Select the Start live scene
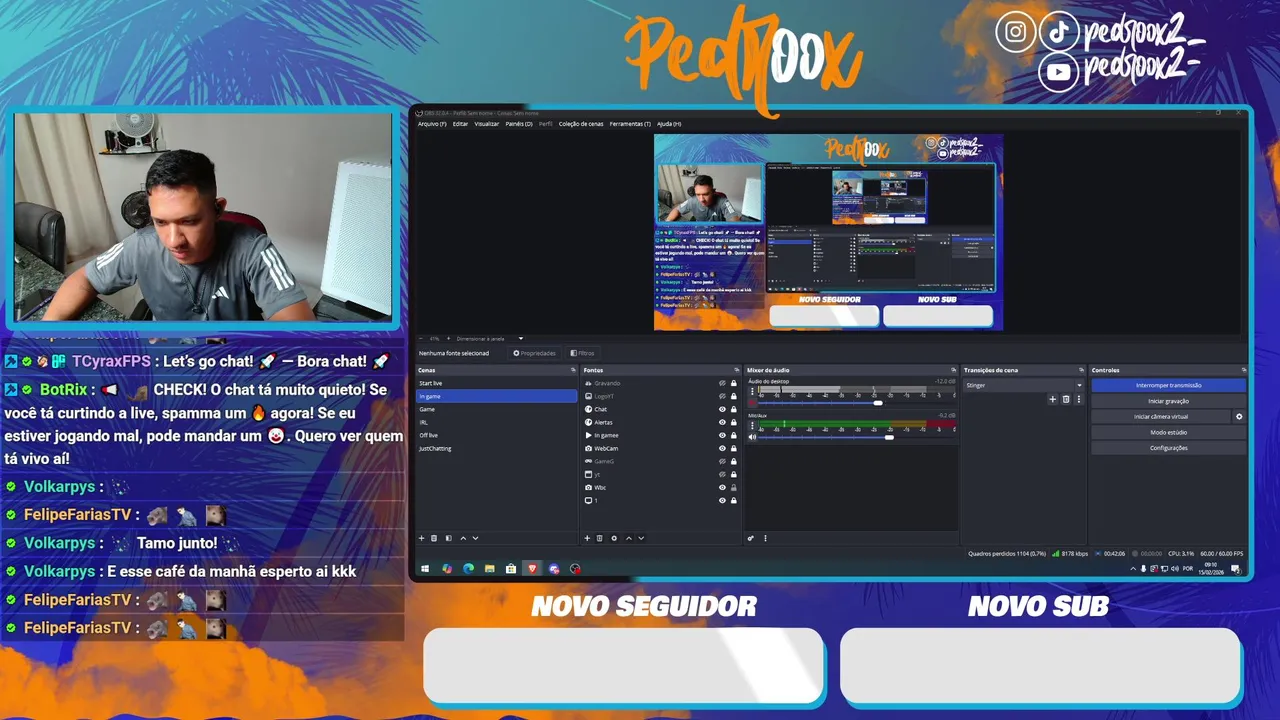Screen dimensions: 1280x720 pos(496,383)
